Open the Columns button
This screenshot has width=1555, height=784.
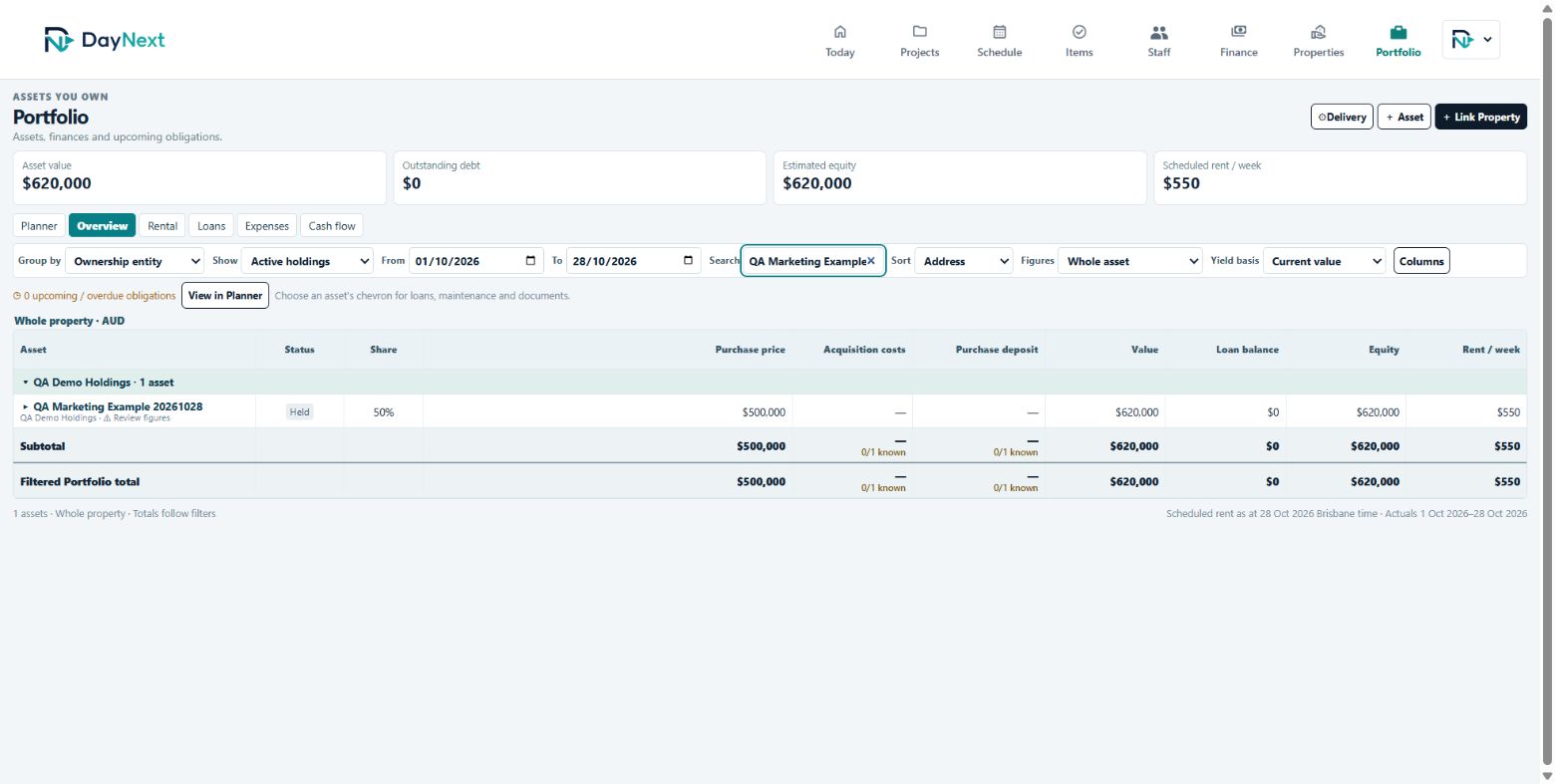coord(1421,261)
